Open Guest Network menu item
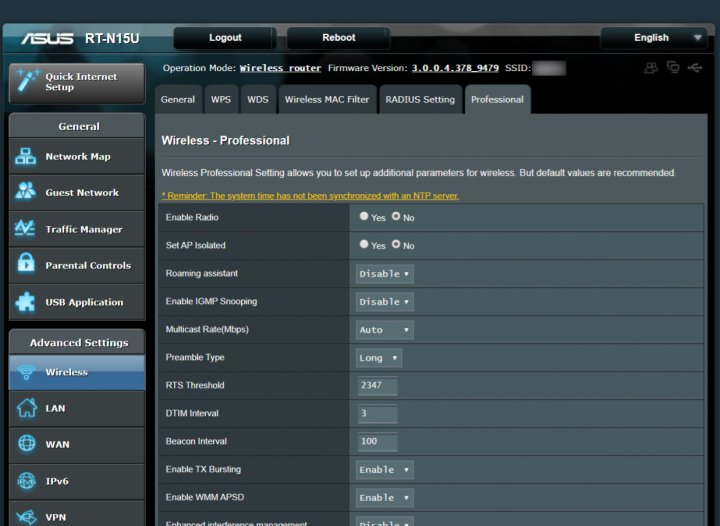Image resolution: width=720 pixels, height=526 pixels. pos(77,192)
